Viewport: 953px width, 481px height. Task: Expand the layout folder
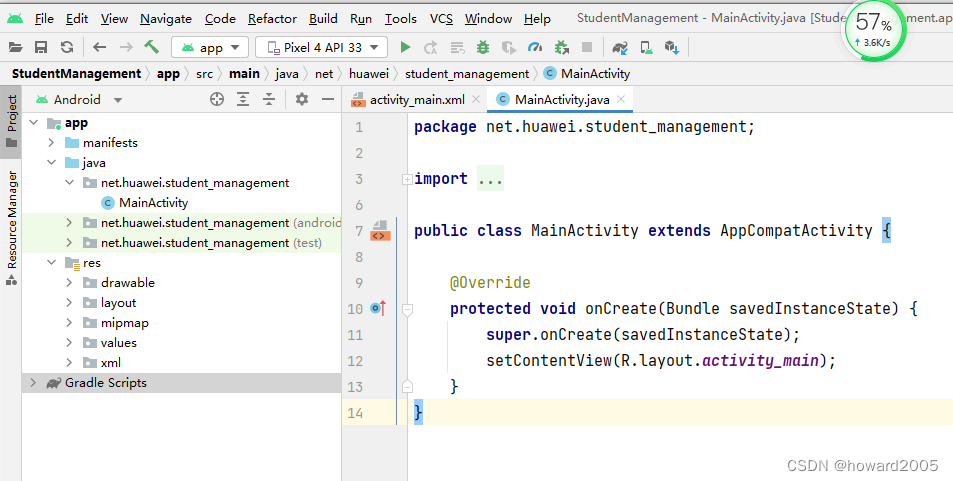tap(69, 303)
